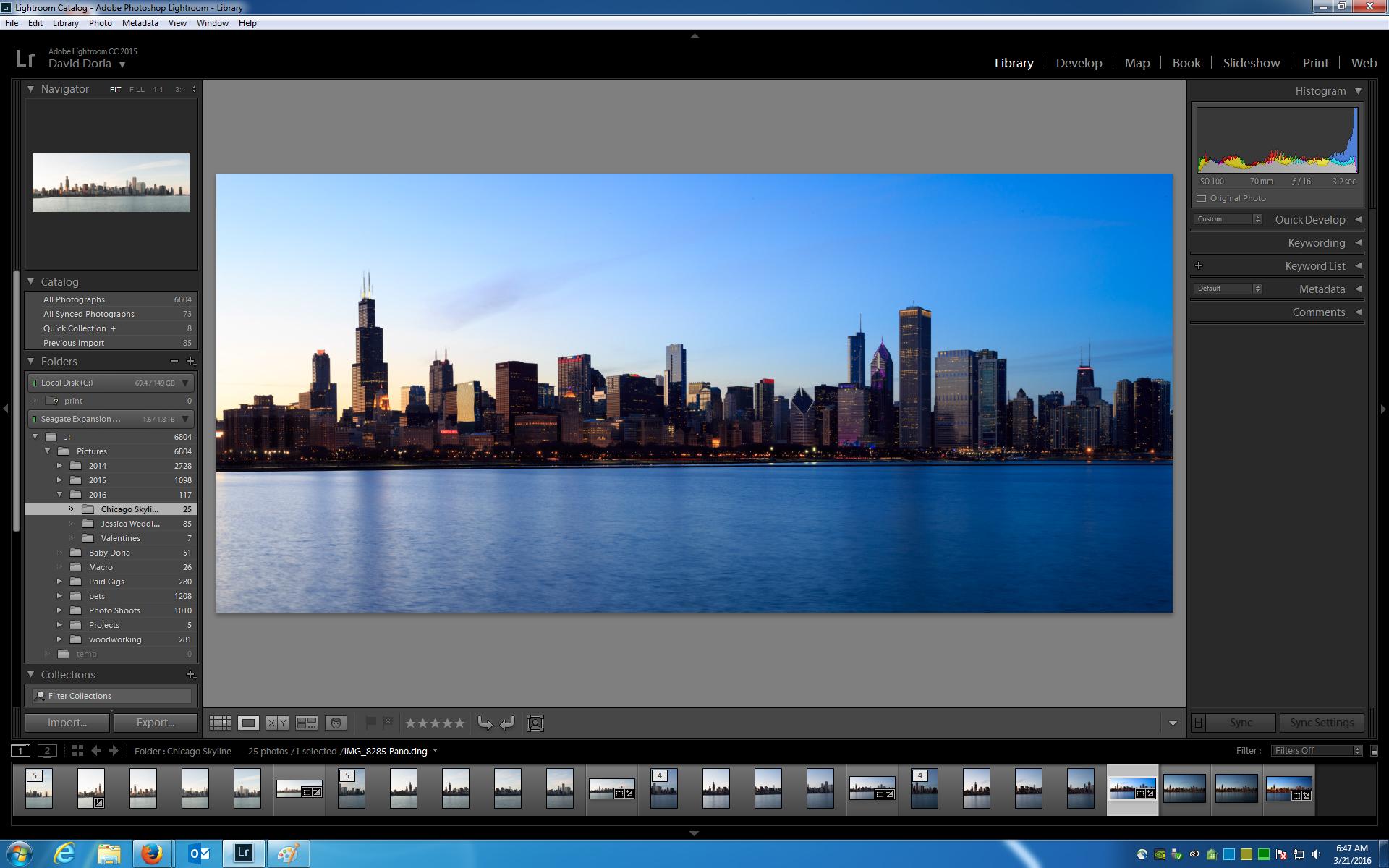Set five star rating
1389x868 pixels.
tap(459, 723)
